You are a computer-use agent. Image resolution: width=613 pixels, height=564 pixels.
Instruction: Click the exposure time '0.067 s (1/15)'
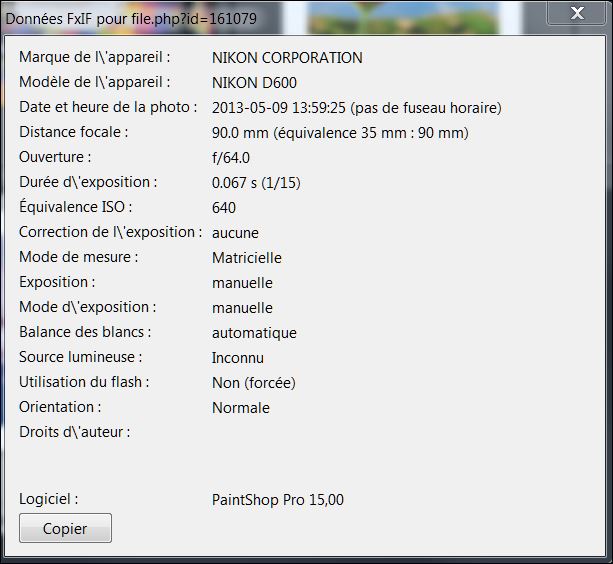[256, 183]
